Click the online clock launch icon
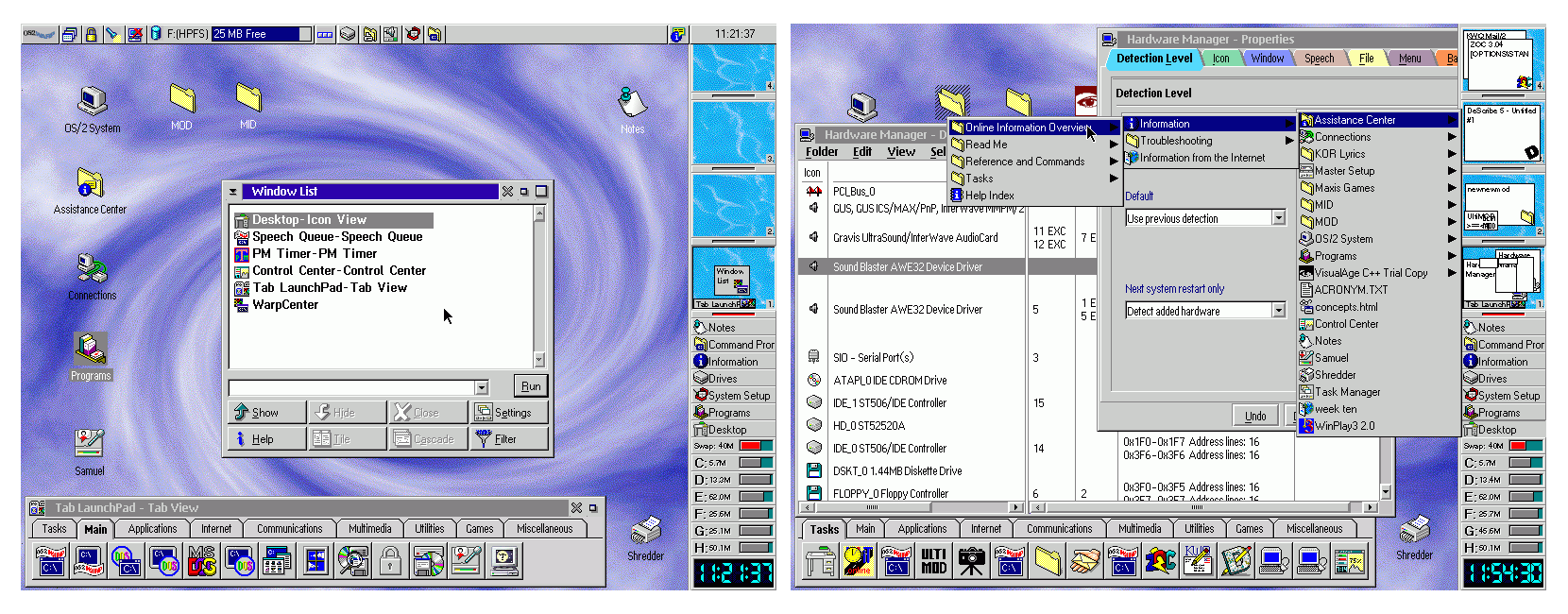 click(859, 561)
